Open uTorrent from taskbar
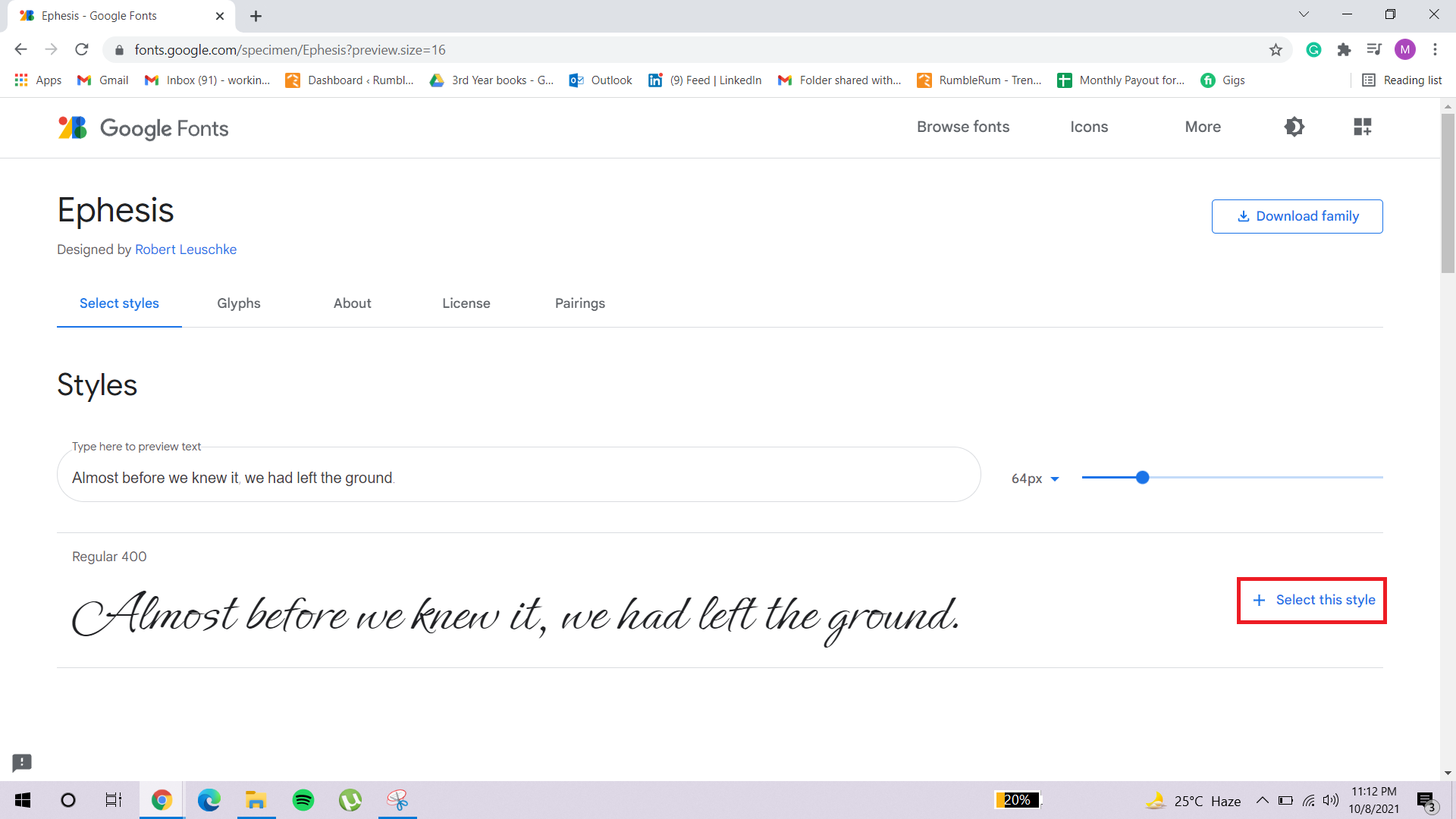This screenshot has width=1456, height=819. click(350, 800)
